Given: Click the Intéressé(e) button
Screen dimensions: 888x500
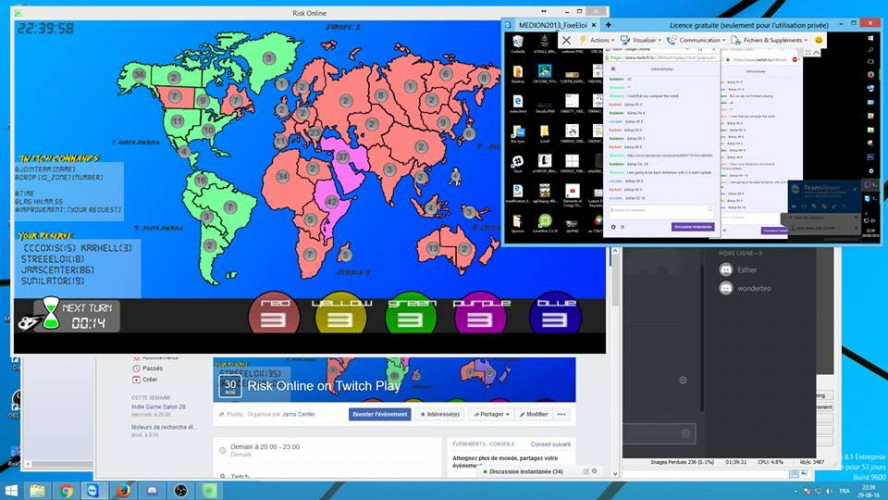Looking at the screenshot, I should point(440,414).
